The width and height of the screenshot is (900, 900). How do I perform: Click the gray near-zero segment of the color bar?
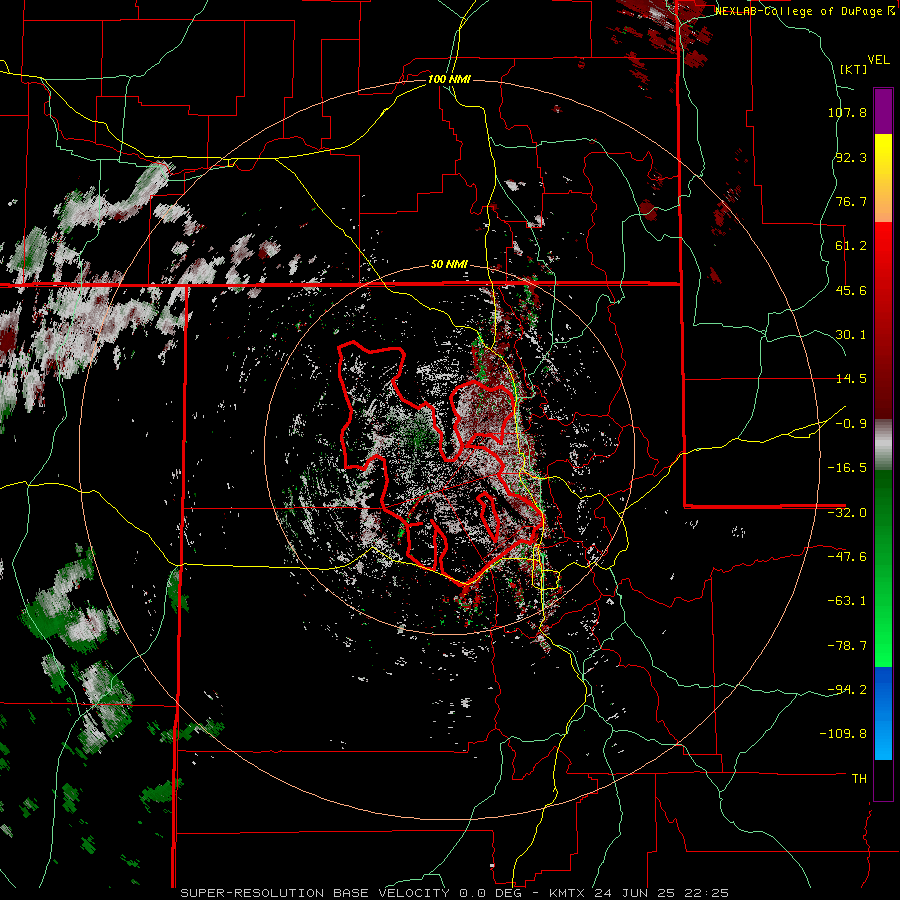883,445
